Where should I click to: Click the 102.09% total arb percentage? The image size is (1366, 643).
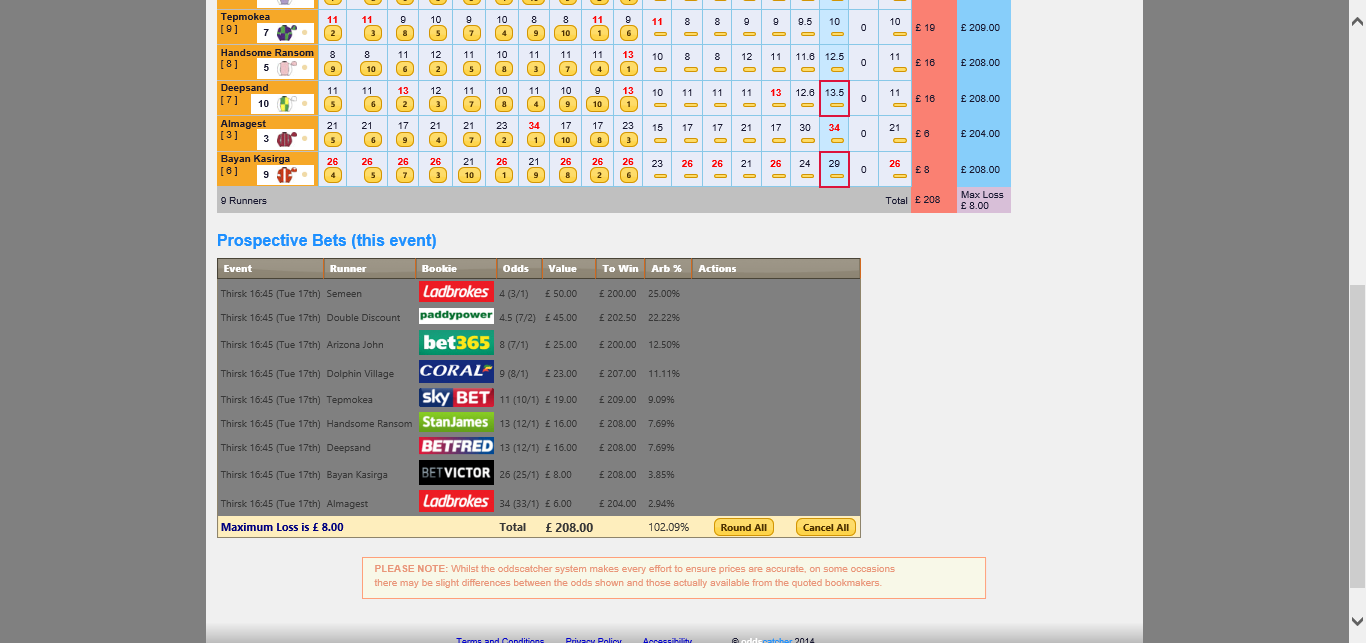668,527
